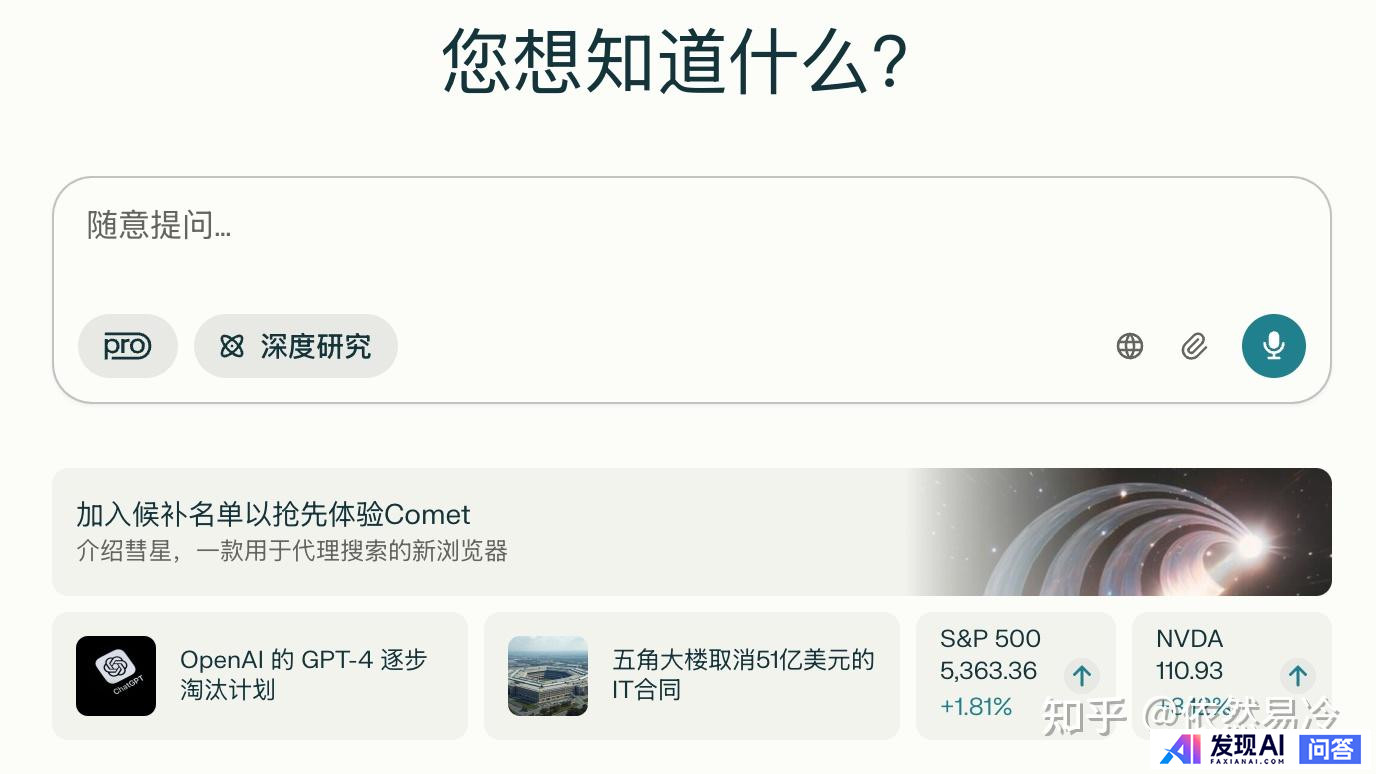1376x774 pixels.
Task: Click the 深度研究 atom icon
Action: click(x=232, y=346)
